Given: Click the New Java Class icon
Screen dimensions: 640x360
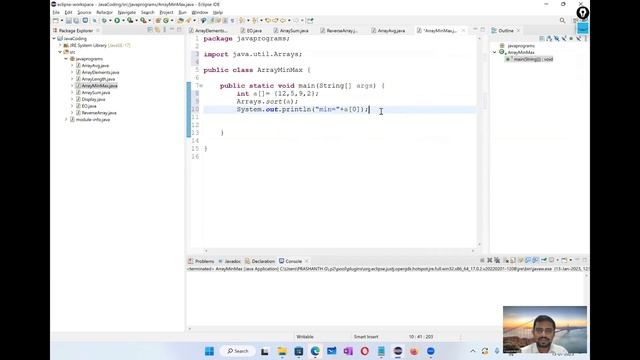Looking at the screenshot, I should tap(166, 20).
